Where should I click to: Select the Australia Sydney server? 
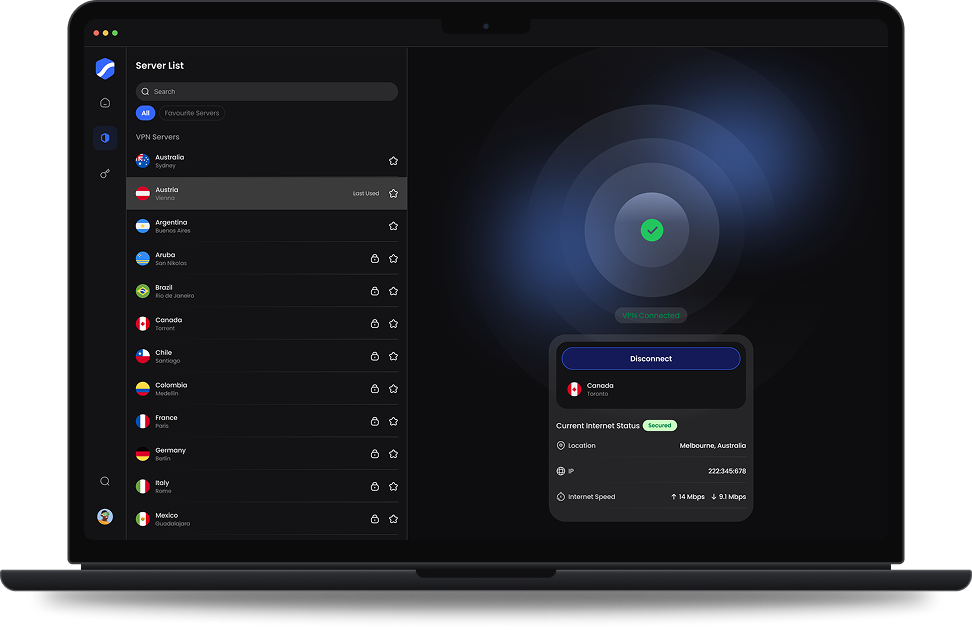(267, 161)
